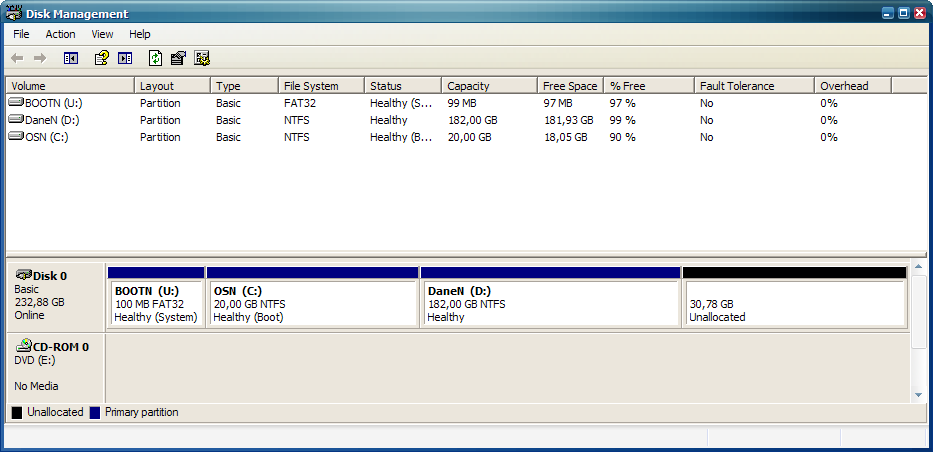This screenshot has width=933, height=452.
Task: Click the No Media text
Action: click(x=36, y=386)
